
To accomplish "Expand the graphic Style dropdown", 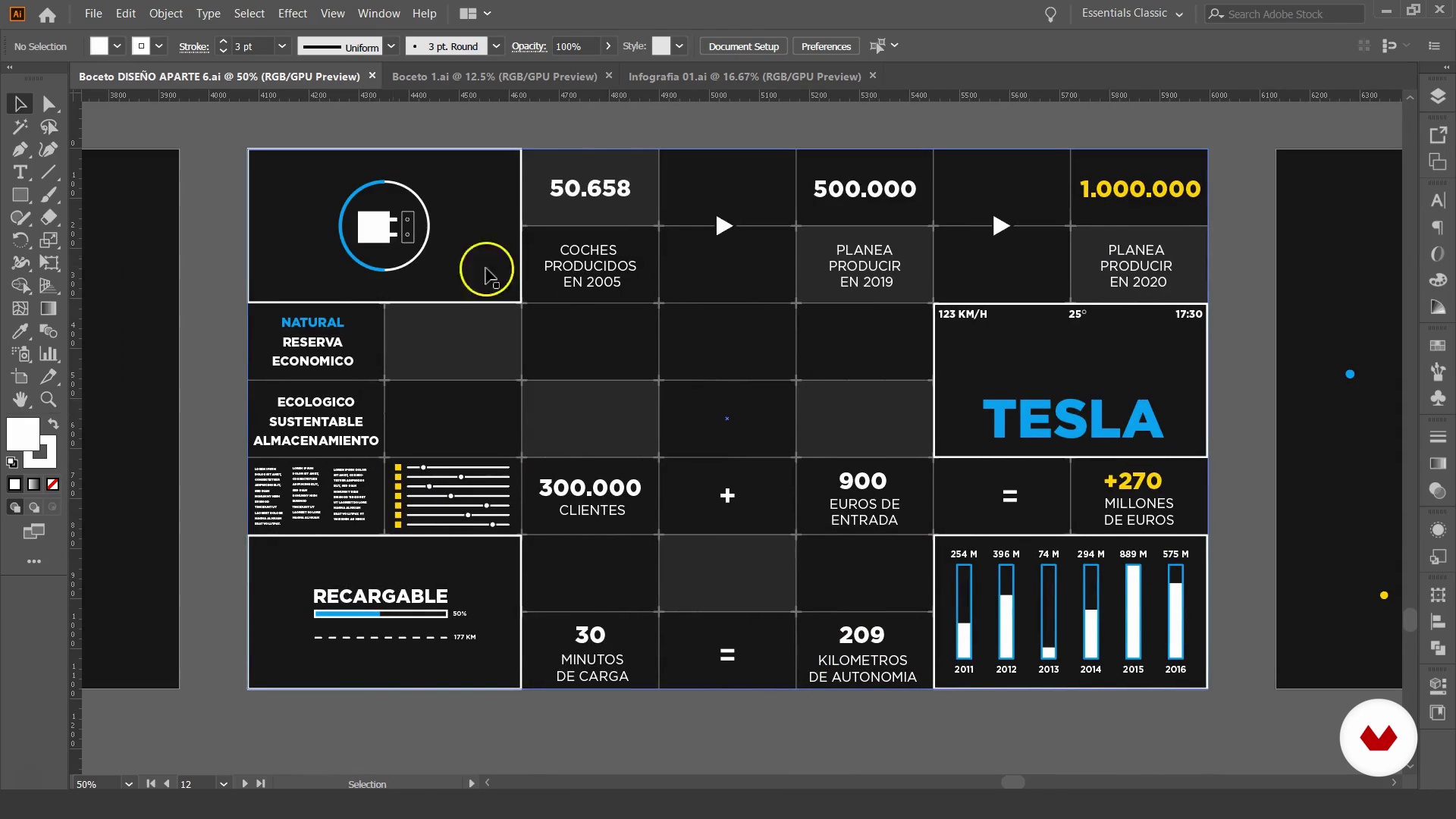I will [x=679, y=46].
